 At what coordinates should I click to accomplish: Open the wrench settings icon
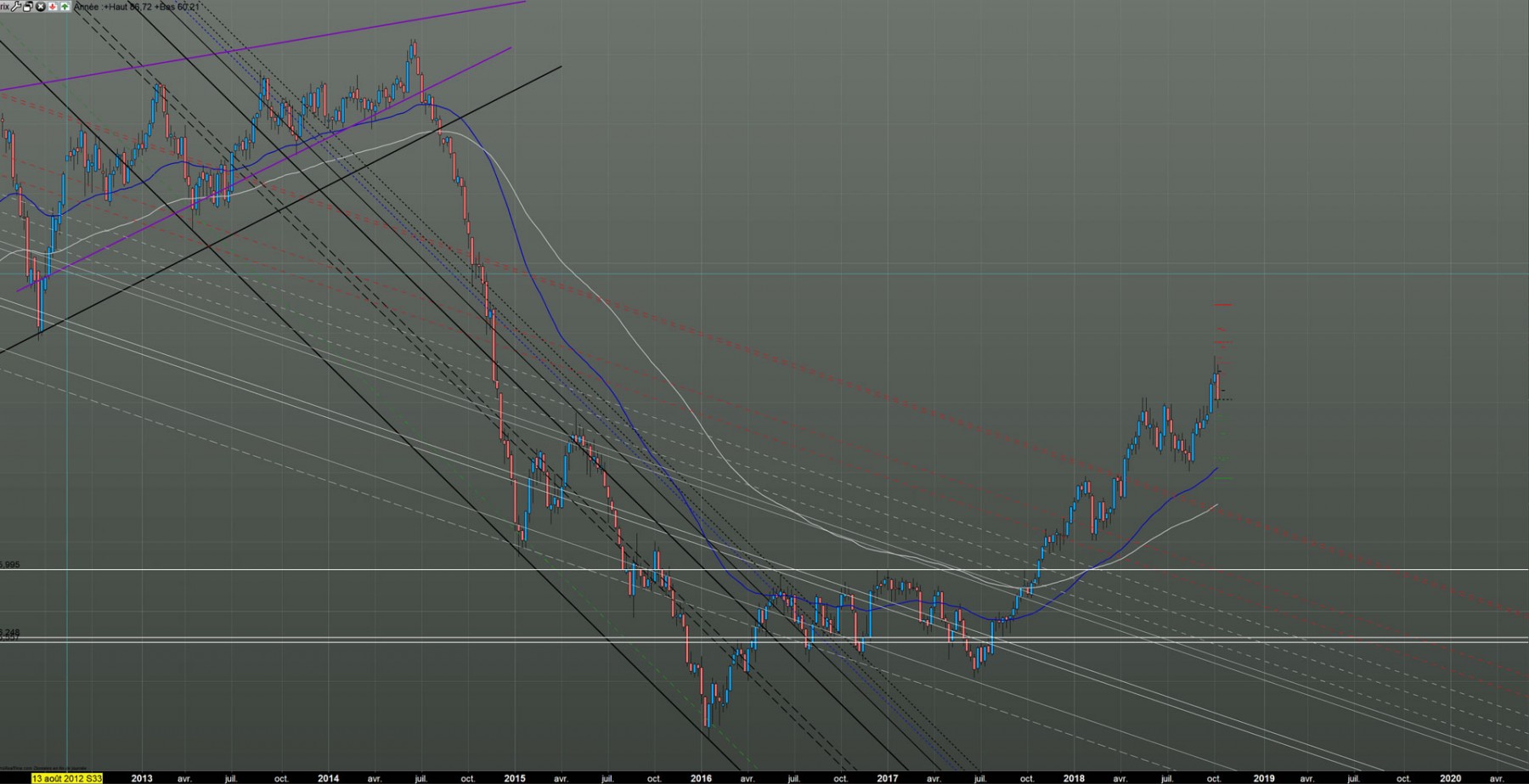tap(16, 6)
